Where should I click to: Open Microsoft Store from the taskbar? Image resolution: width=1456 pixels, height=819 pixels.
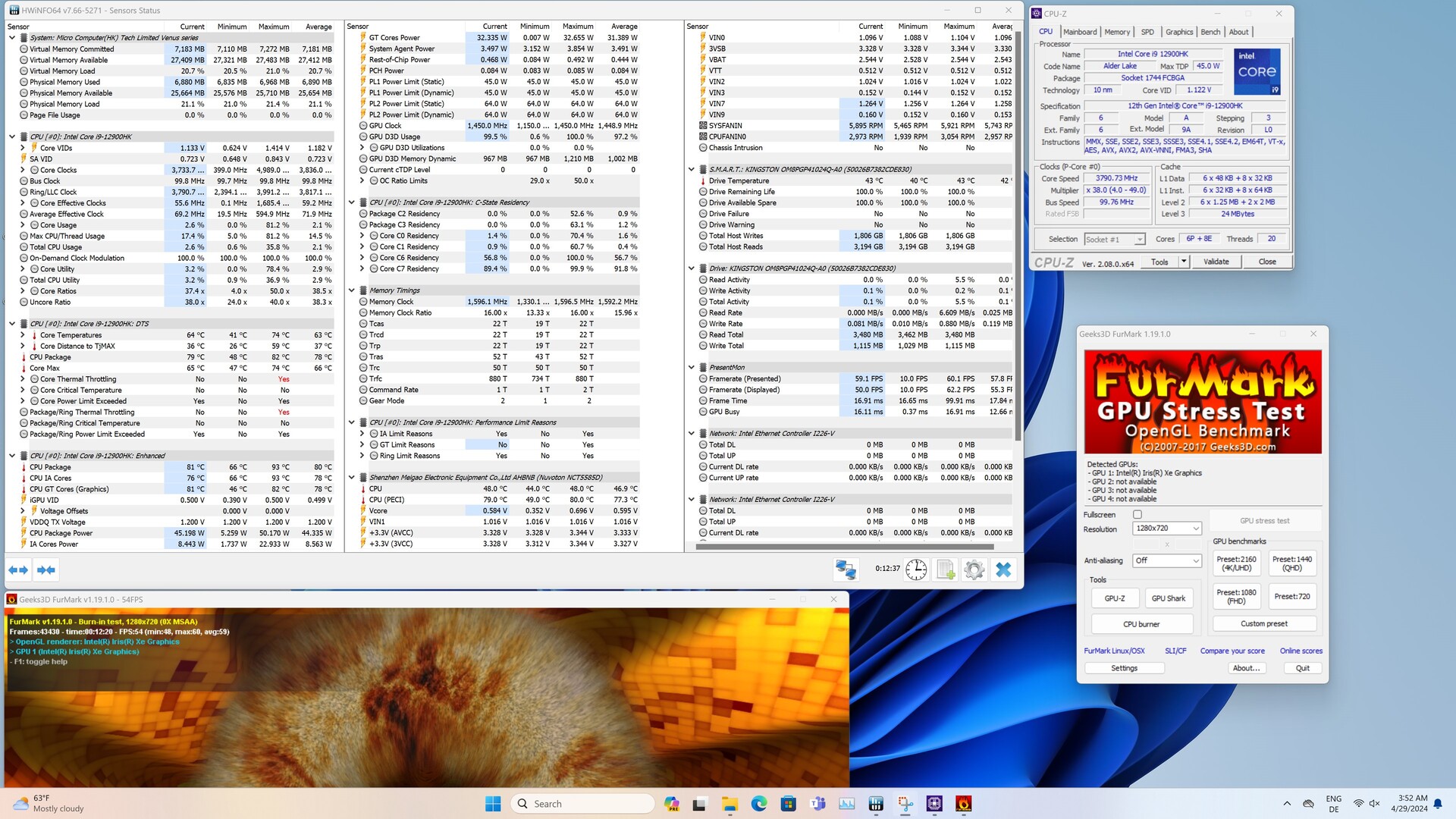789,804
